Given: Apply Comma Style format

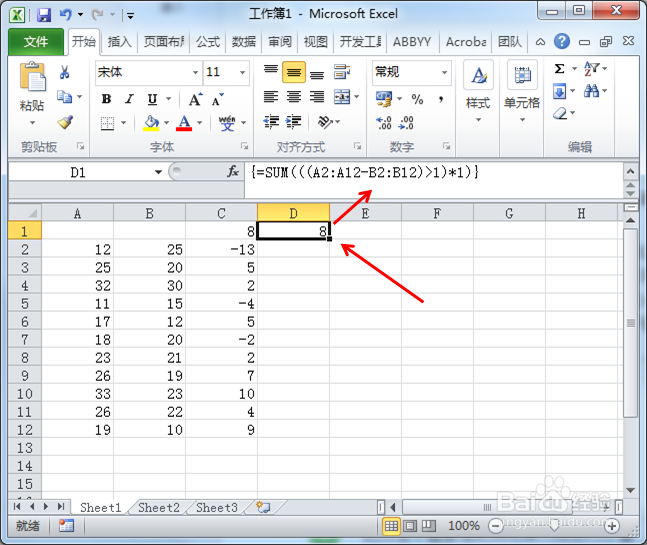Looking at the screenshot, I should 442,99.
